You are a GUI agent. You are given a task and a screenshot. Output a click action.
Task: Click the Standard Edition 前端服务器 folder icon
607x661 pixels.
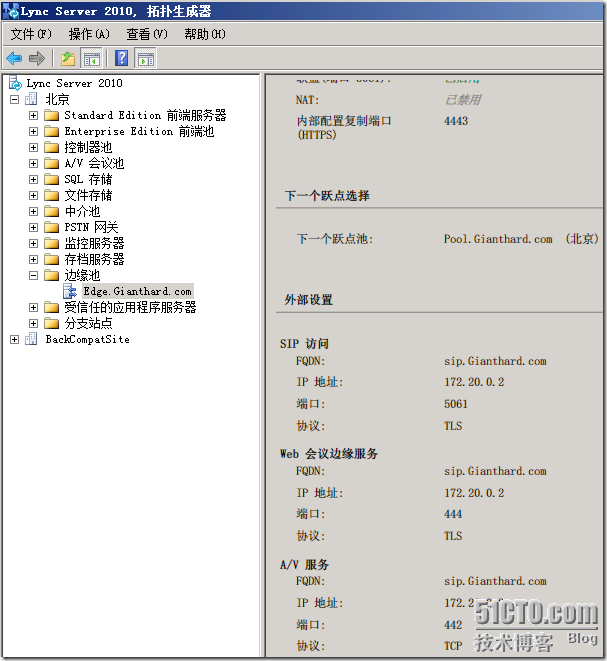pos(51,115)
